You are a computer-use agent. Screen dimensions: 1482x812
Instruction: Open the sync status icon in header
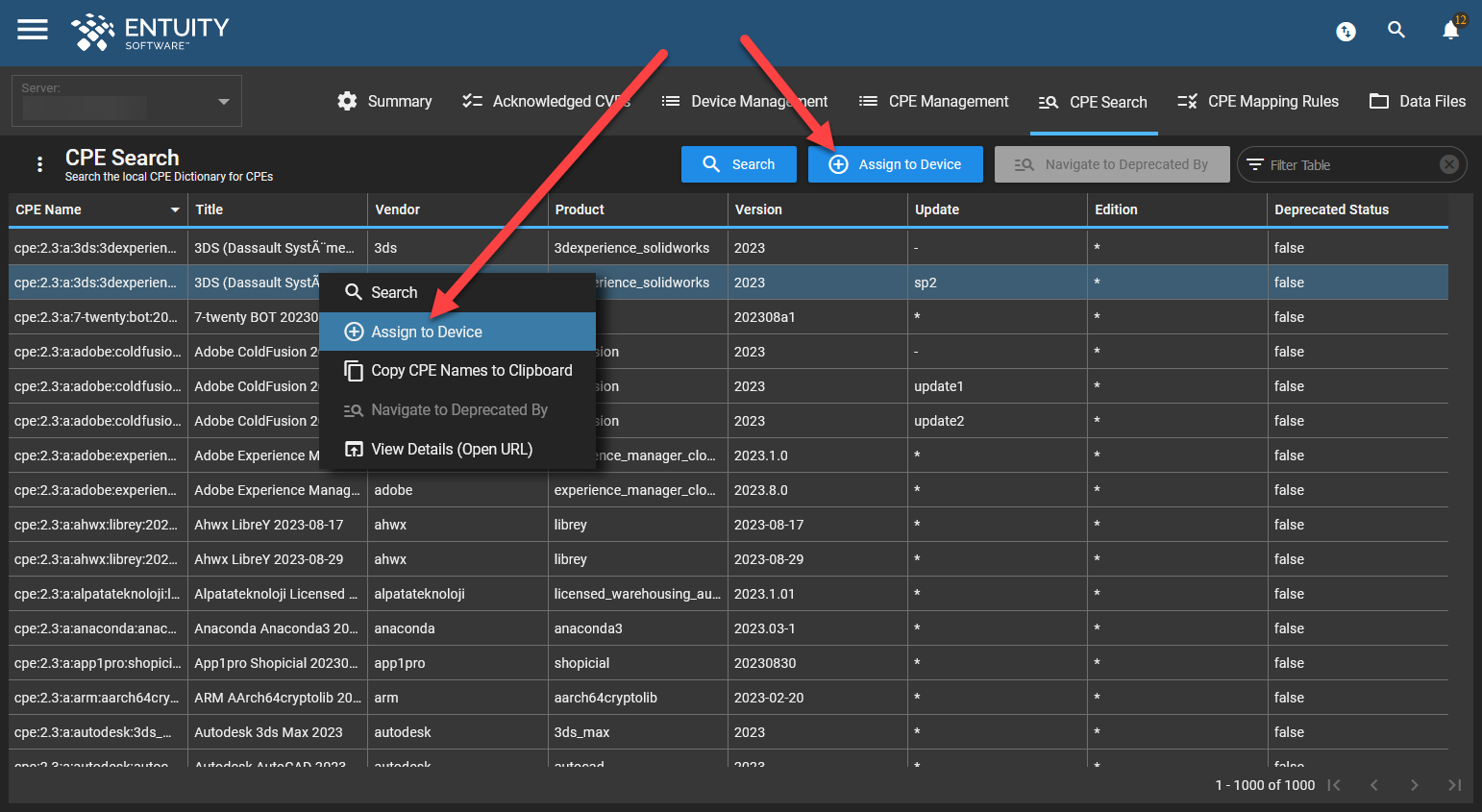click(x=1346, y=32)
